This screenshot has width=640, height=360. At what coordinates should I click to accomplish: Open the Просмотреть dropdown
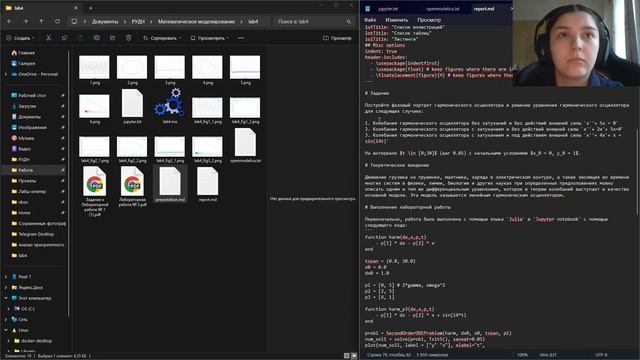pos(210,38)
